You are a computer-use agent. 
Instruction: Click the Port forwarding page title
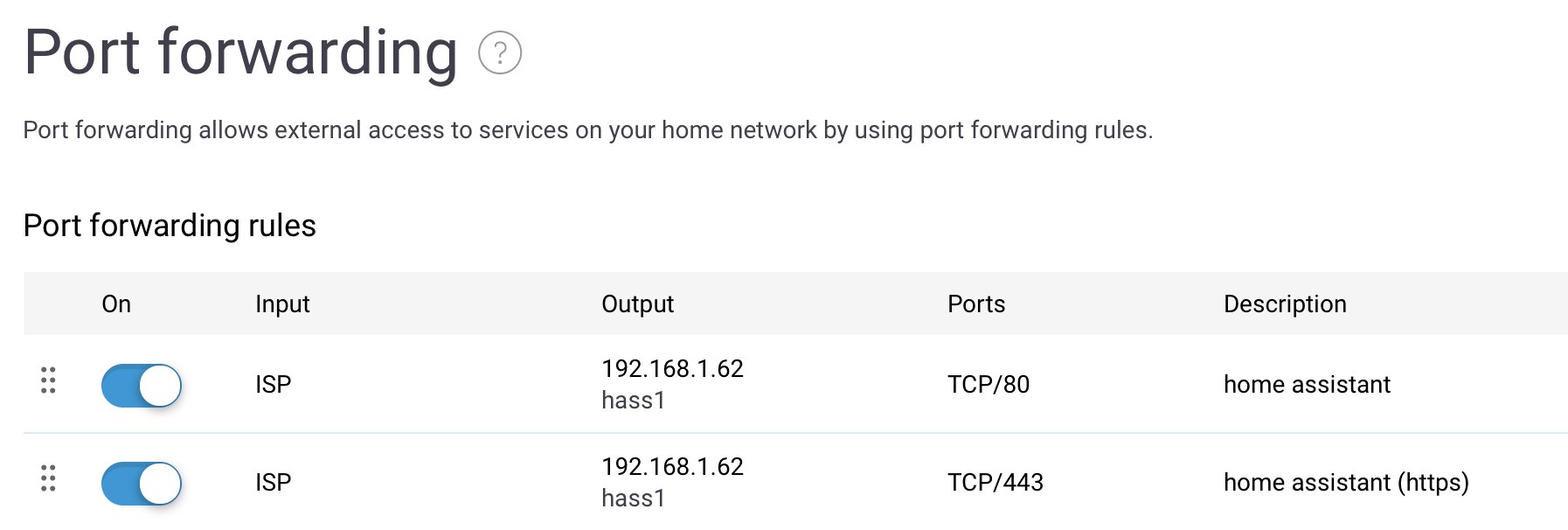[240, 52]
